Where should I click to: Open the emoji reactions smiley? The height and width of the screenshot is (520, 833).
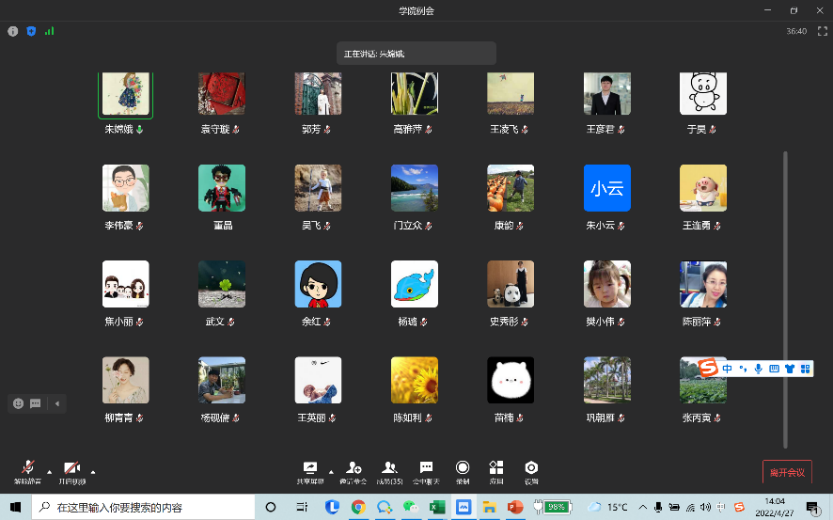point(18,404)
